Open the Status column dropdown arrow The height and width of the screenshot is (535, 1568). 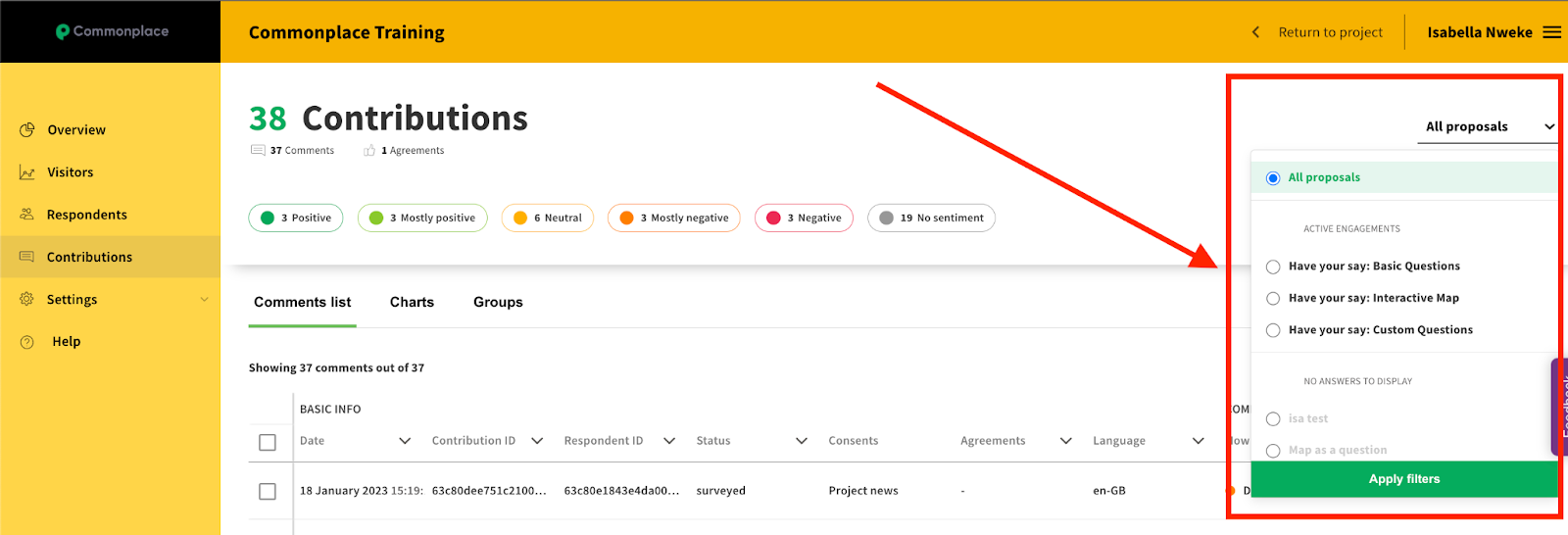tap(802, 441)
